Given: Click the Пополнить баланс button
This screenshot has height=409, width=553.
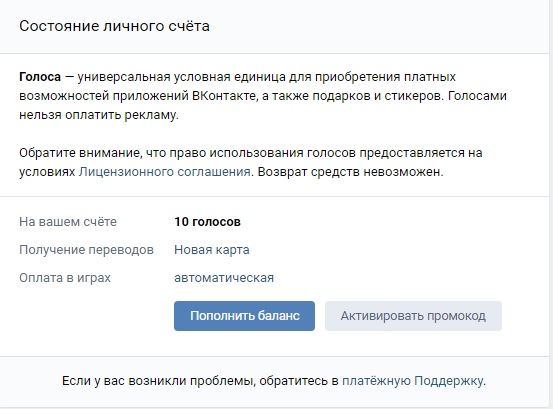Looking at the screenshot, I should [244, 316].
